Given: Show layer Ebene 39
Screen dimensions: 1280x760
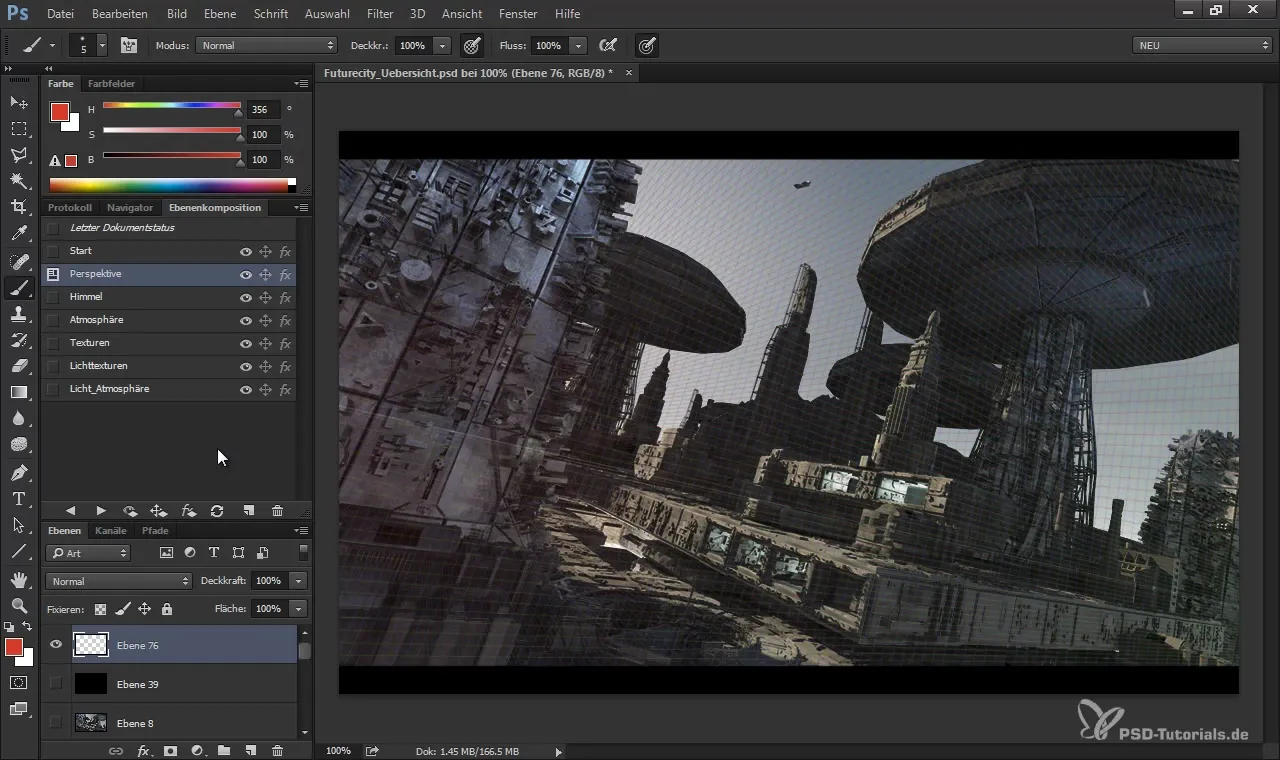Looking at the screenshot, I should (56, 684).
